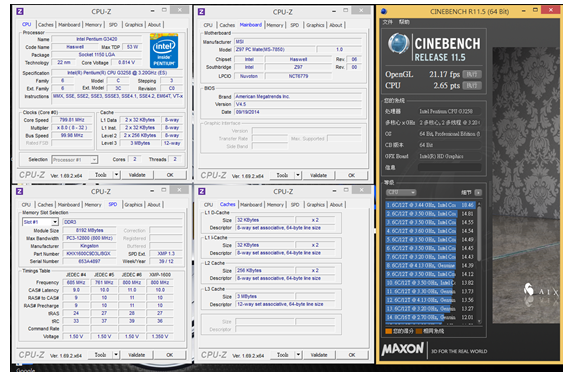Open CPU ranking dropdown in Cinebench

coord(401,192)
